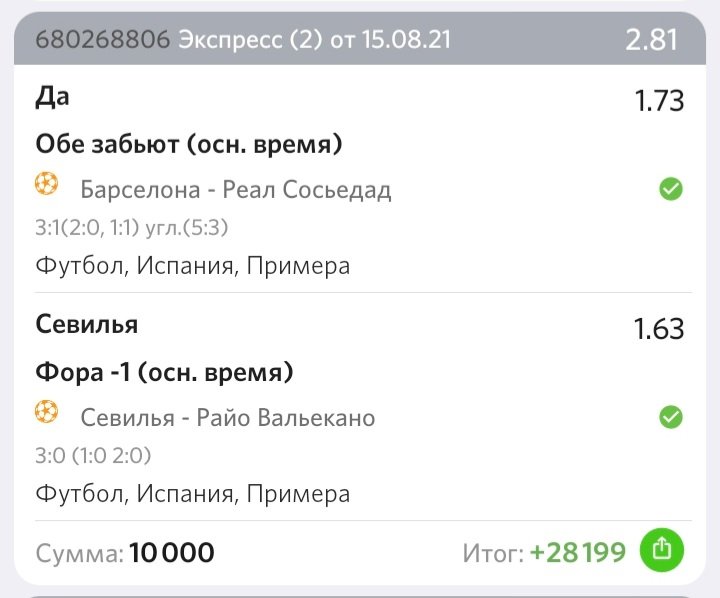This screenshot has width=720, height=598.
Task: Select the Фора -1 (осн. время) market
Action: [164, 372]
